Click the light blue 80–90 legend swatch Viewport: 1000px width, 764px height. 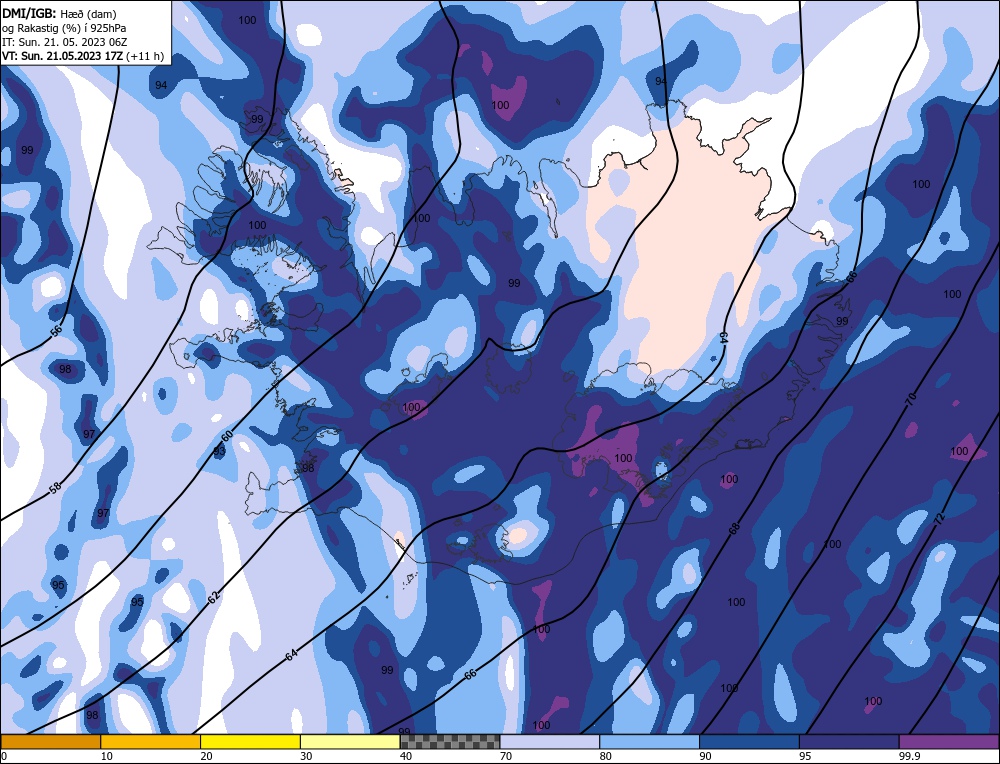click(x=649, y=741)
